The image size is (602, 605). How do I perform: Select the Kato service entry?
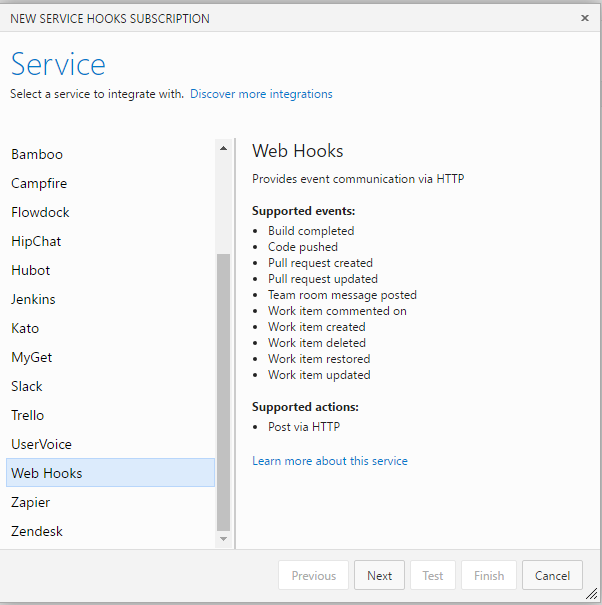[x=110, y=328]
